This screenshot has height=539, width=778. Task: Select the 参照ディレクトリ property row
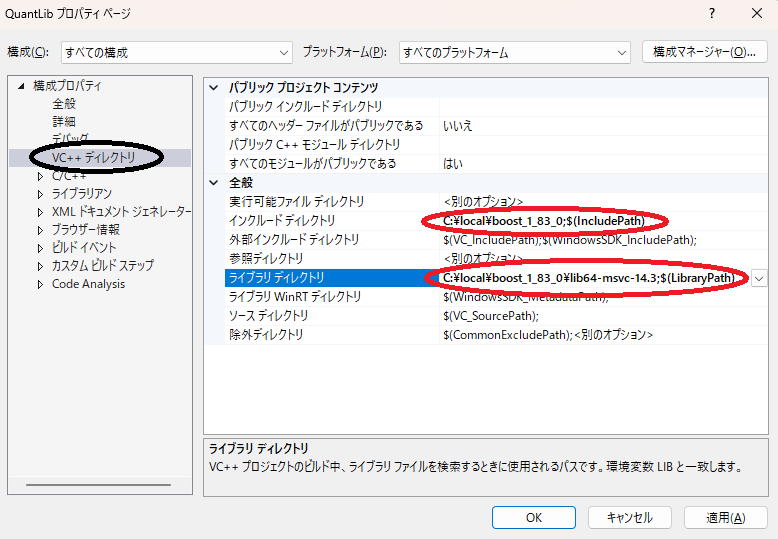(496, 259)
